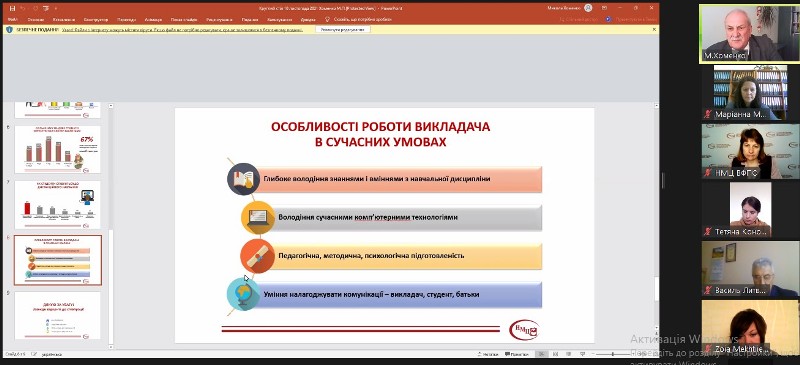Switch to Reading view icon
Image resolution: width=800 pixels, height=365 pixels.
tap(568, 354)
